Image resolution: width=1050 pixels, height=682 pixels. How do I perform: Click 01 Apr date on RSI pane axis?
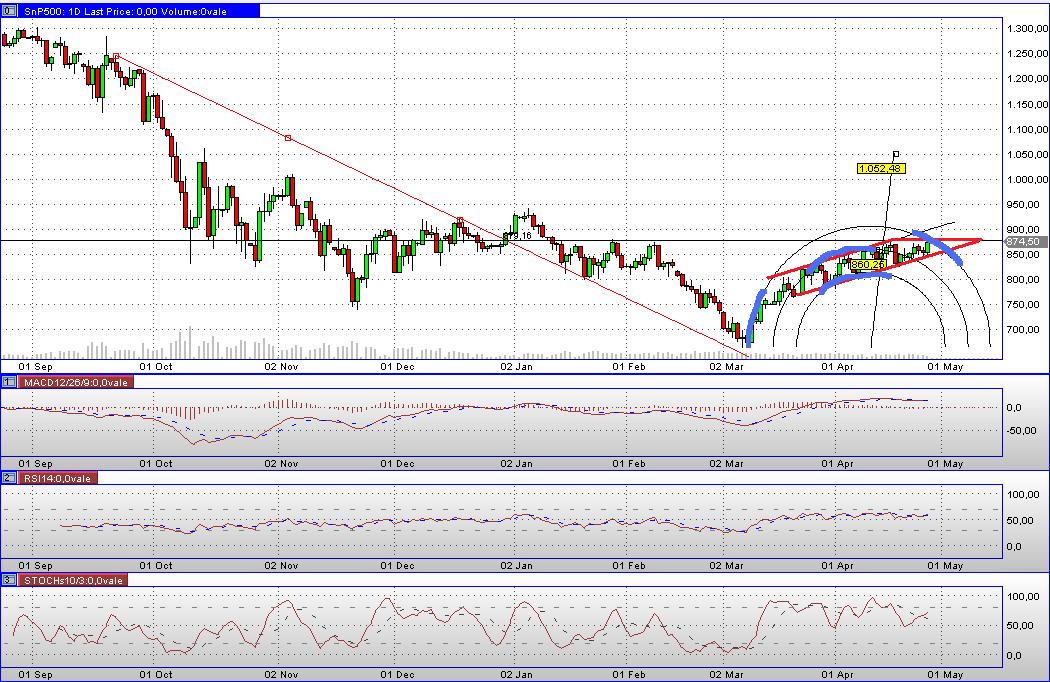pos(838,565)
